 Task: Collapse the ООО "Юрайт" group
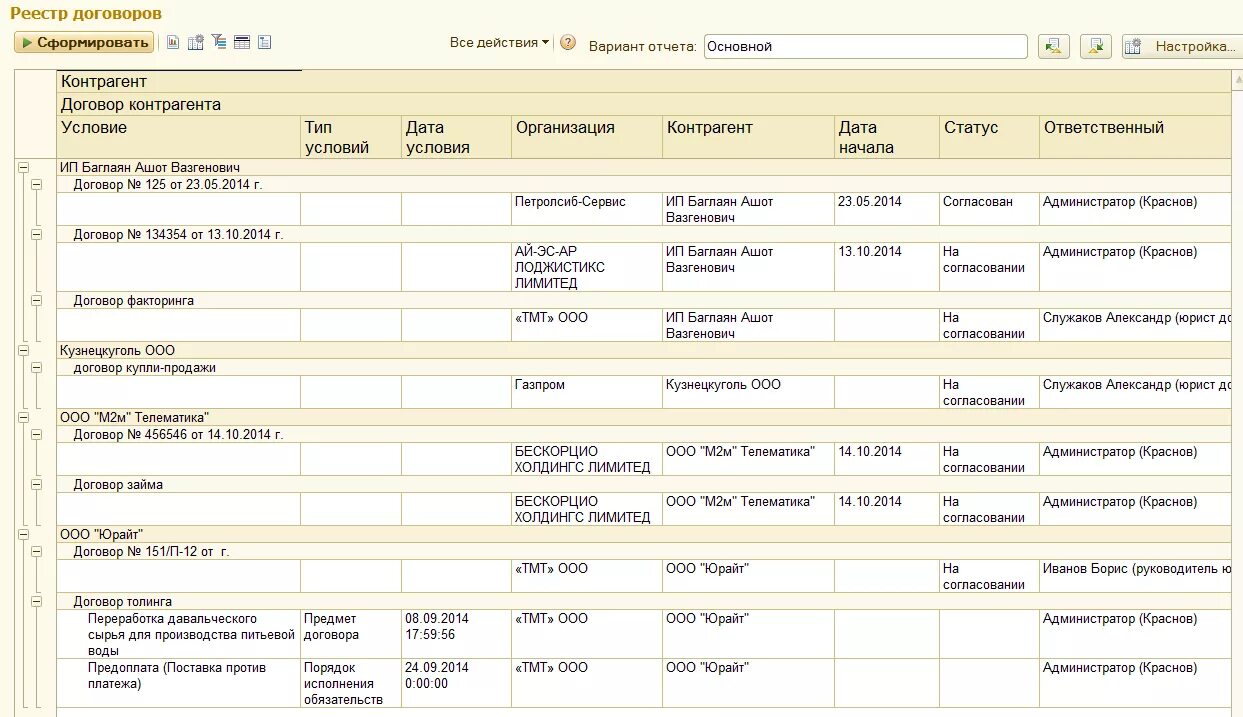(23, 534)
